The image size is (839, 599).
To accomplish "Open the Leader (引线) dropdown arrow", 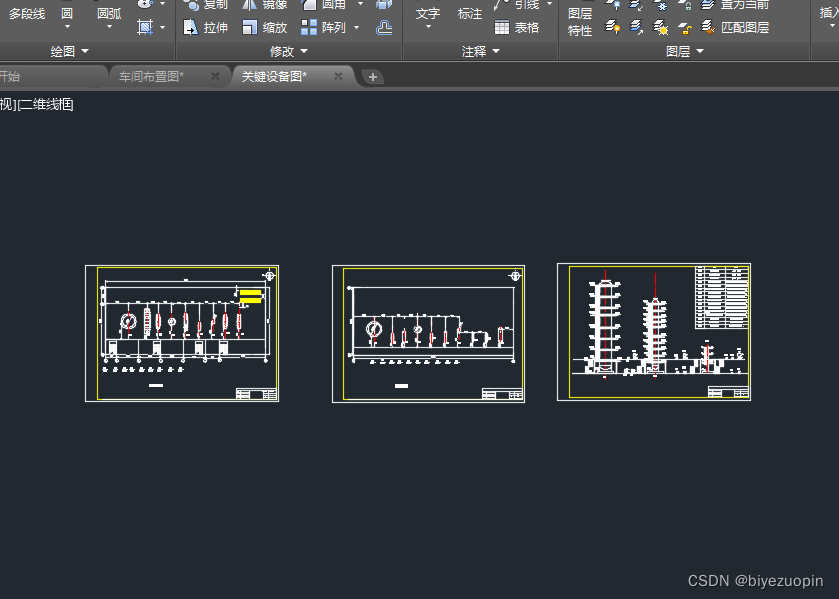I will coord(550,4).
